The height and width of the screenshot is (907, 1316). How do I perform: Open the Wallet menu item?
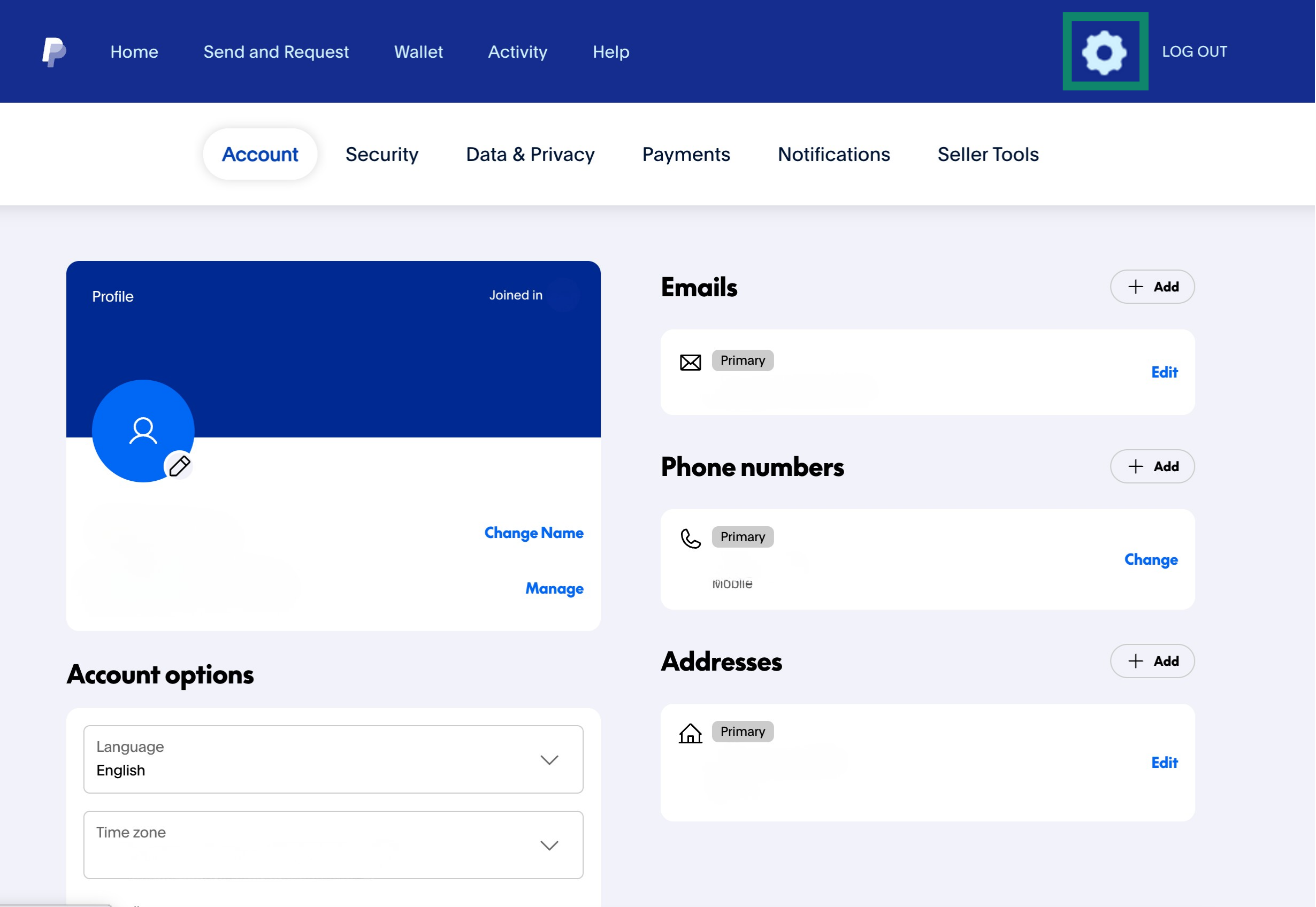(x=418, y=52)
